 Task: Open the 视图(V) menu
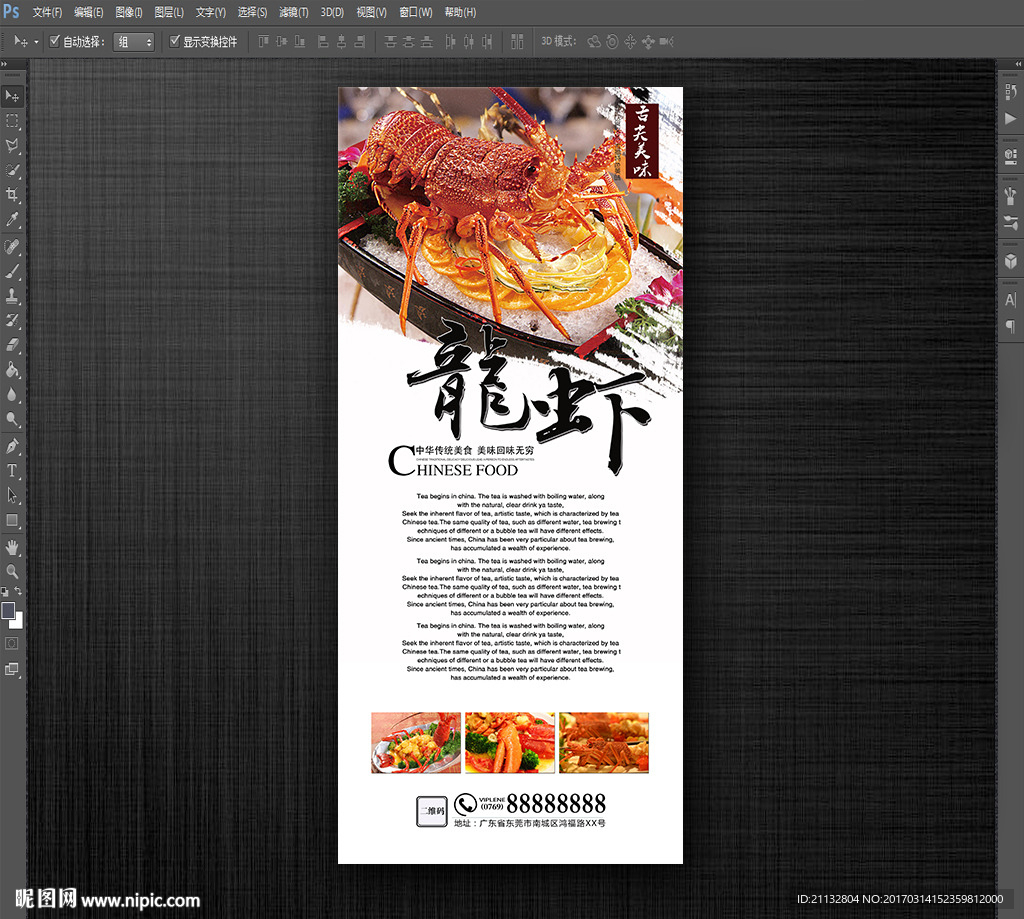pyautogui.click(x=372, y=12)
